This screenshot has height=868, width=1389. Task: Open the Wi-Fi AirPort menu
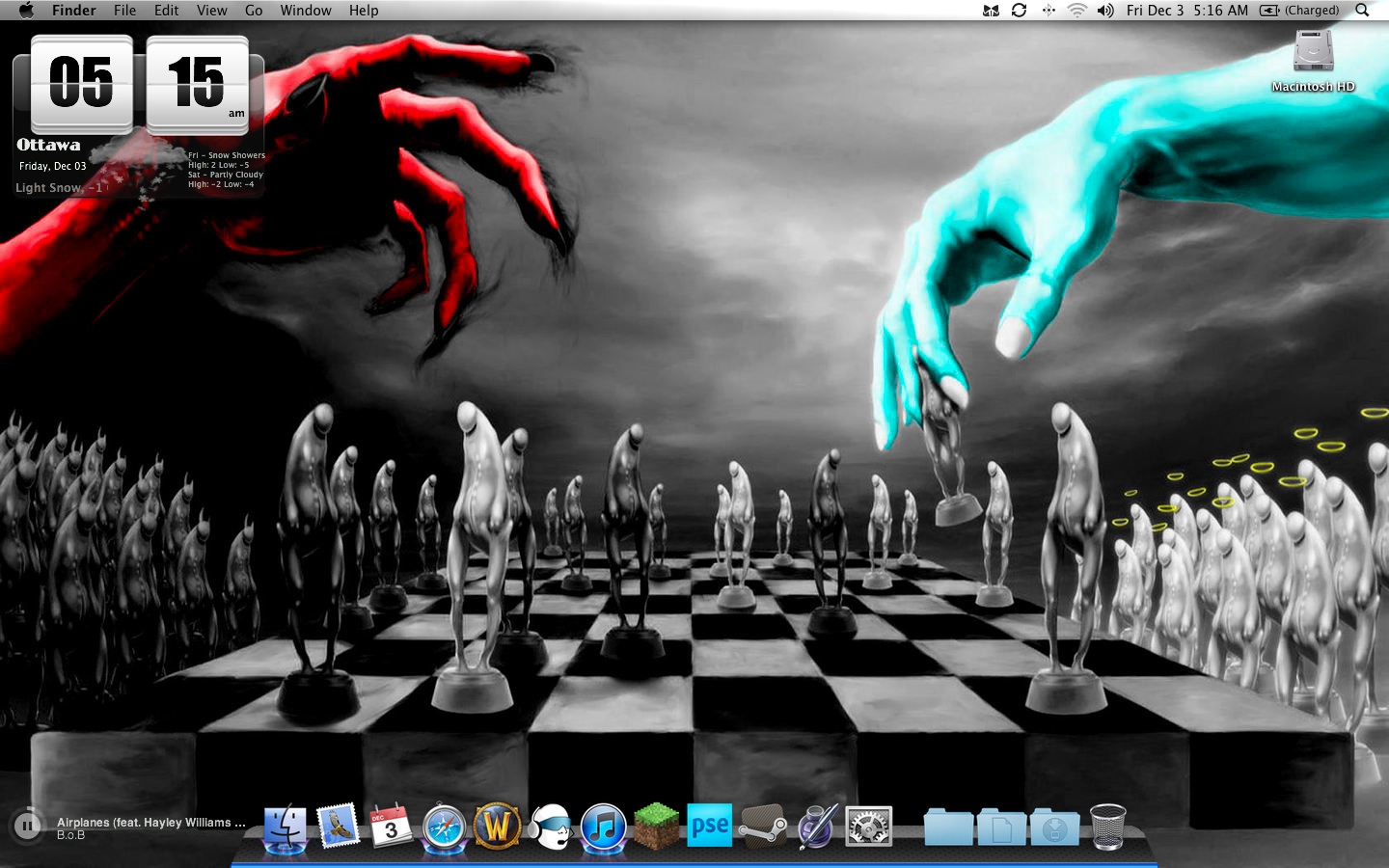[1076, 10]
